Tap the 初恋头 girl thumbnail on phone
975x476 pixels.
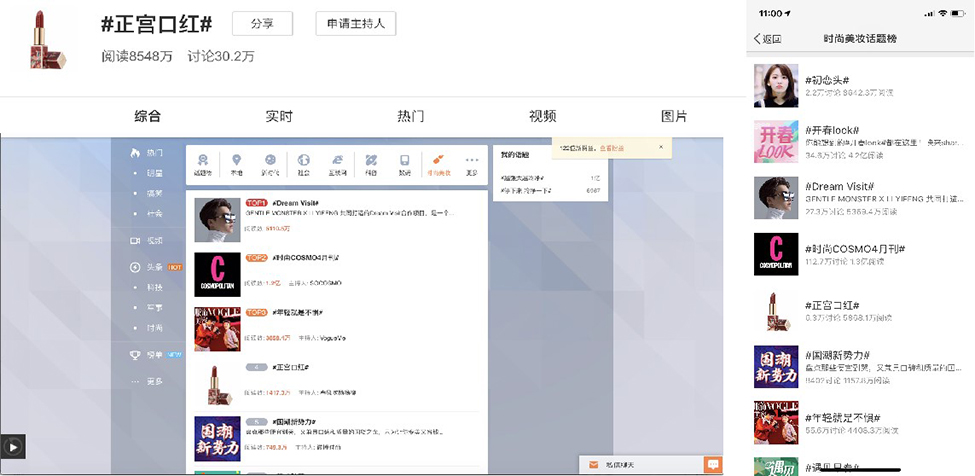(x=776, y=85)
